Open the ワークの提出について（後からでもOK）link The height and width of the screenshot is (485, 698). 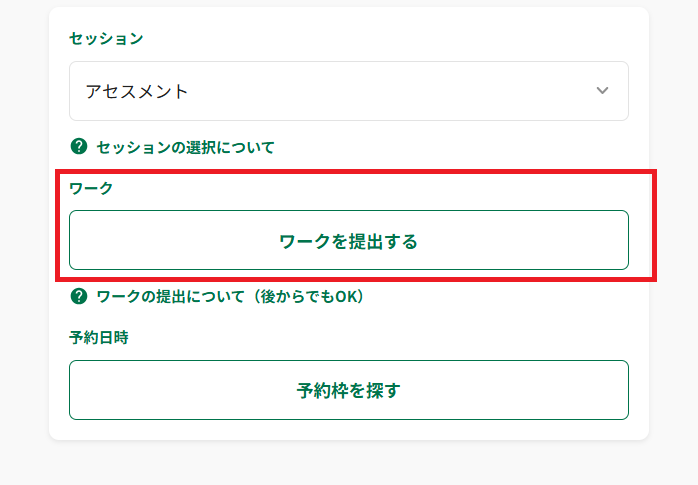click(230, 296)
